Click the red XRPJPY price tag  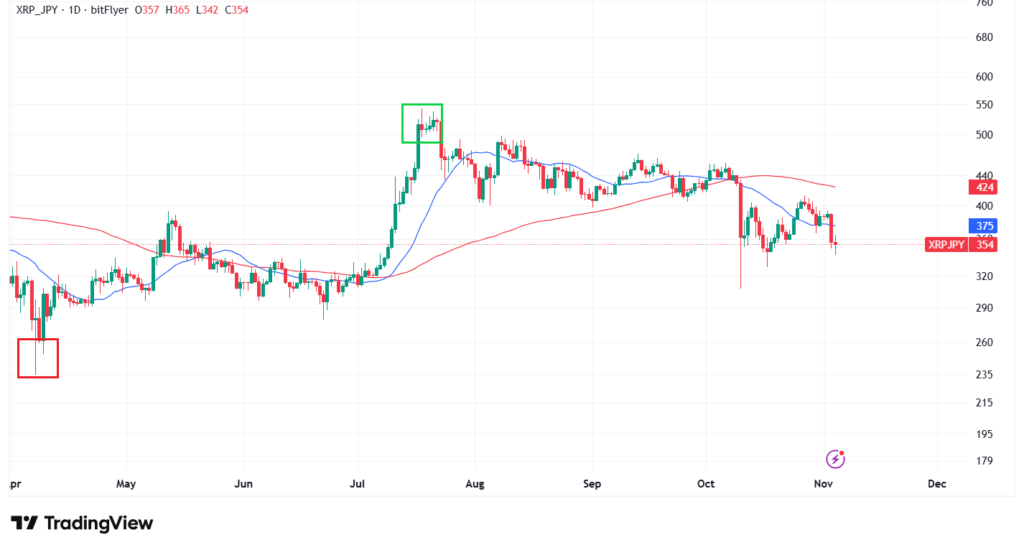(945, 245)
